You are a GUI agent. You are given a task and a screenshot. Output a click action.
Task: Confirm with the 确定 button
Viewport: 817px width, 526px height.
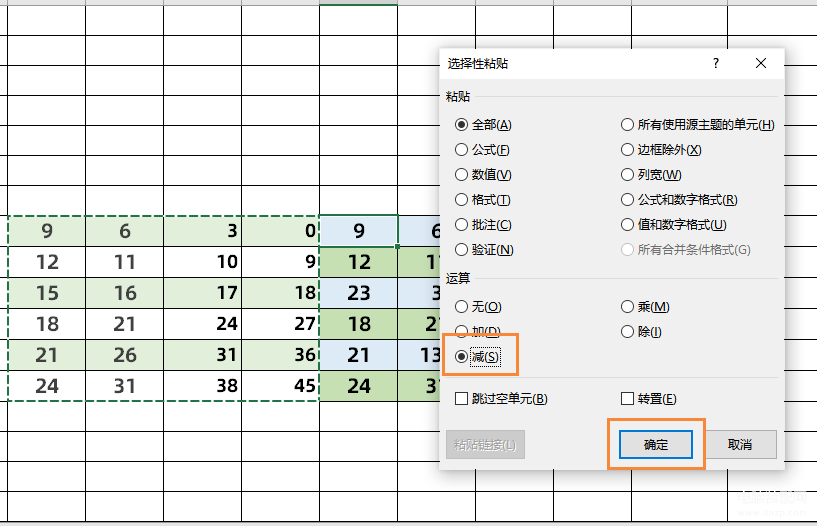[x=656, y=445]
